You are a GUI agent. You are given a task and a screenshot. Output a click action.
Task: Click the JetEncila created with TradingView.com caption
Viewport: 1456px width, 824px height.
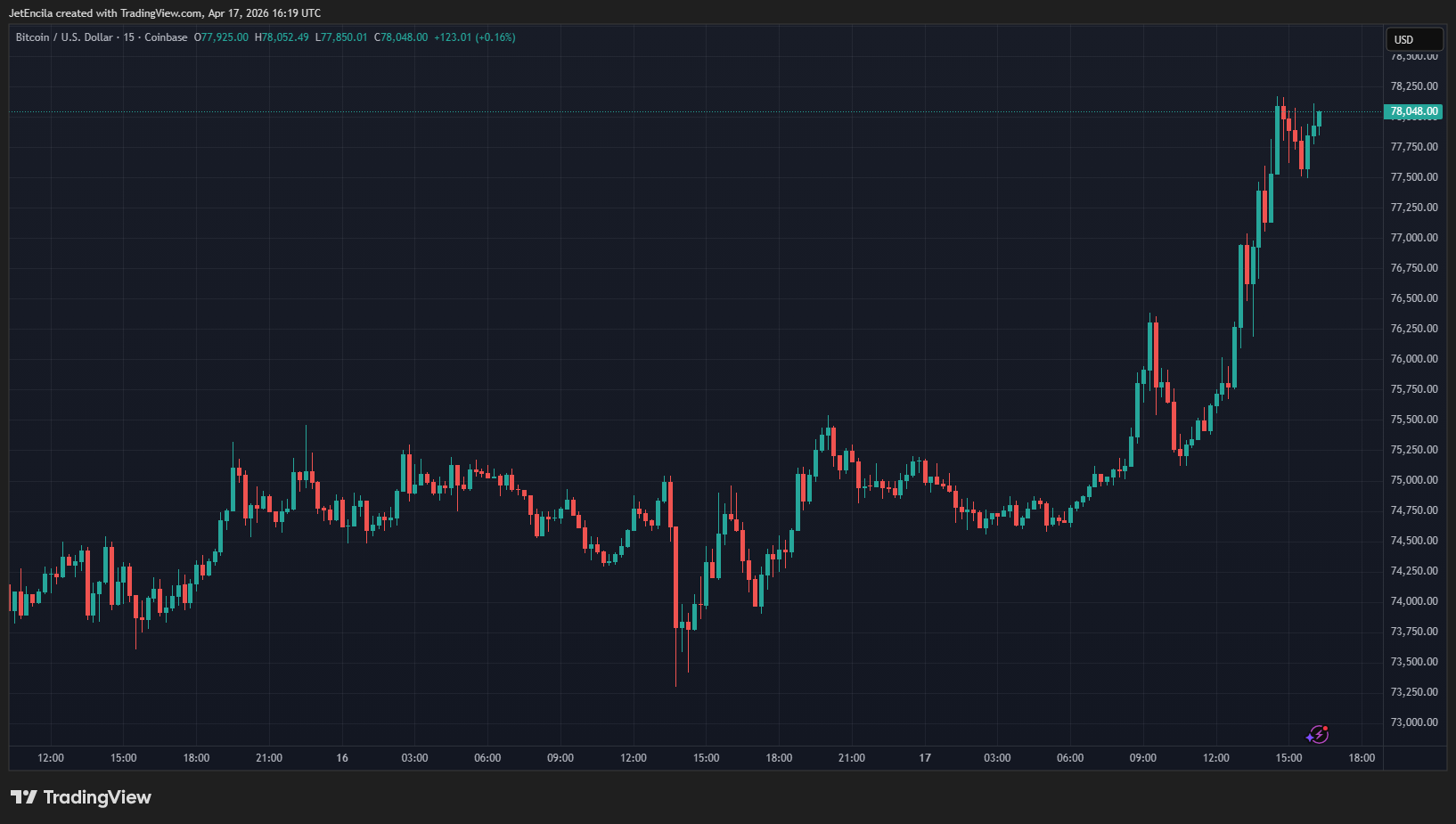[x=165, y=13]
